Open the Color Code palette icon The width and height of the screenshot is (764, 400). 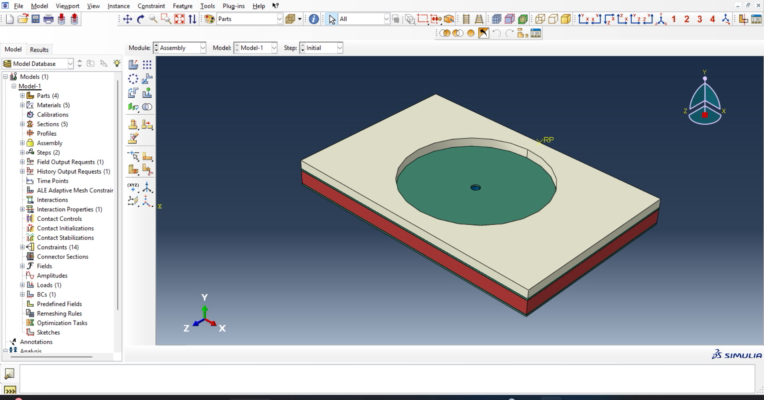(x=210, y=19)
